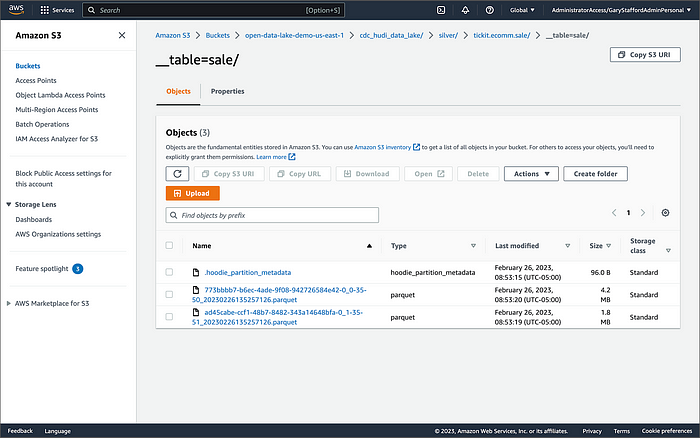Open the Global region dropdown
This screenshot has height=438, width=700.
click(x=522, y=10)
